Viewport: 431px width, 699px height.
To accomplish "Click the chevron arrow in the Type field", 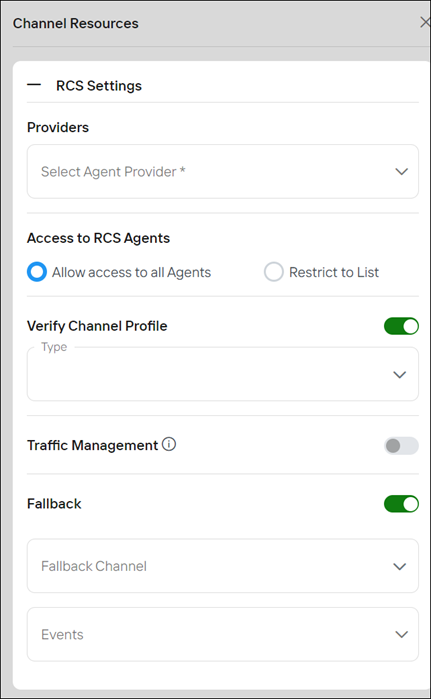I will (400, 374).
